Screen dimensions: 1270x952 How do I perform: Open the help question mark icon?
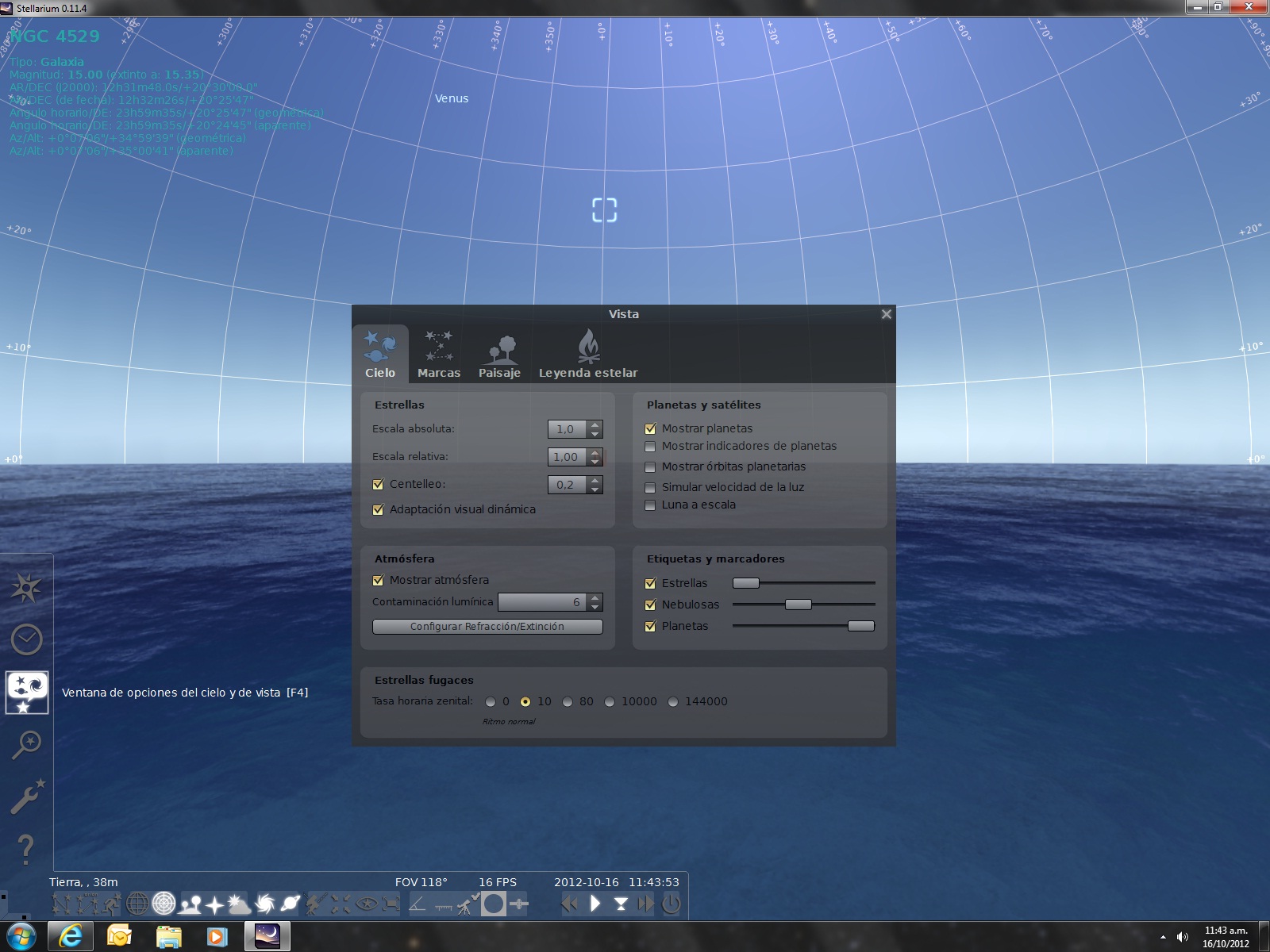(25, 849)
